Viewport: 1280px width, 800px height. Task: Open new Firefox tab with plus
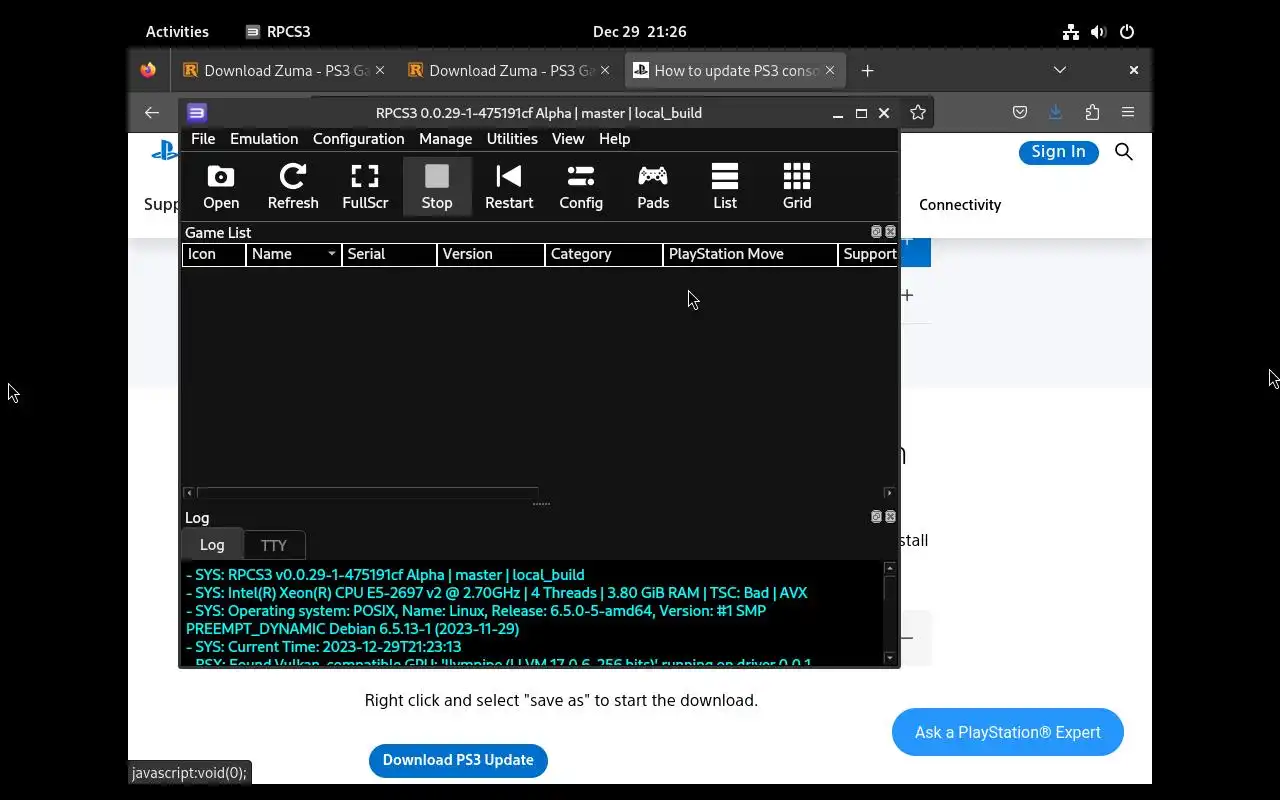(867, 71)
